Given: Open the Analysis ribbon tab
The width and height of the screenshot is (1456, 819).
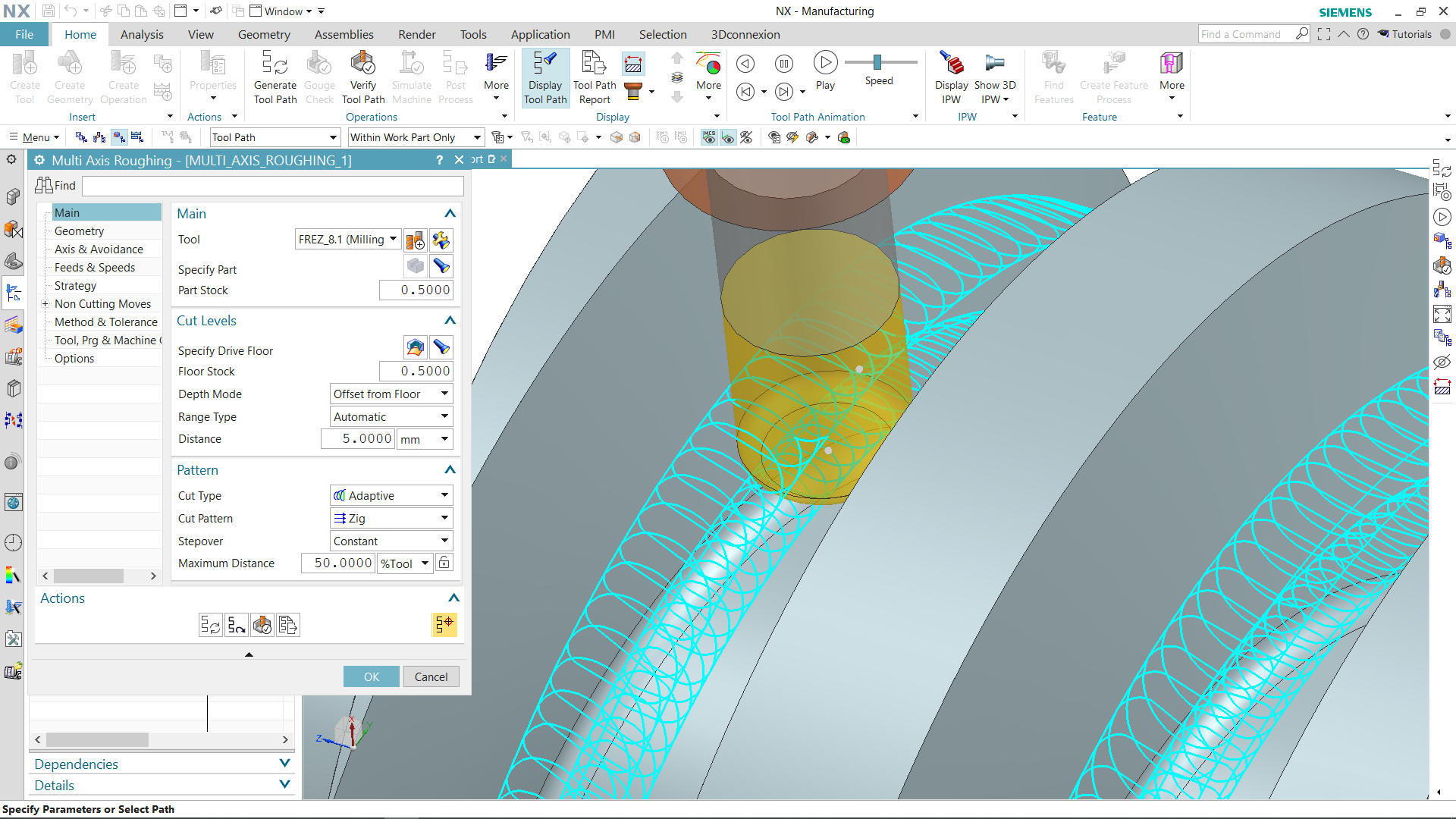Looking at the screenshot, I should [x=142, y=34].
